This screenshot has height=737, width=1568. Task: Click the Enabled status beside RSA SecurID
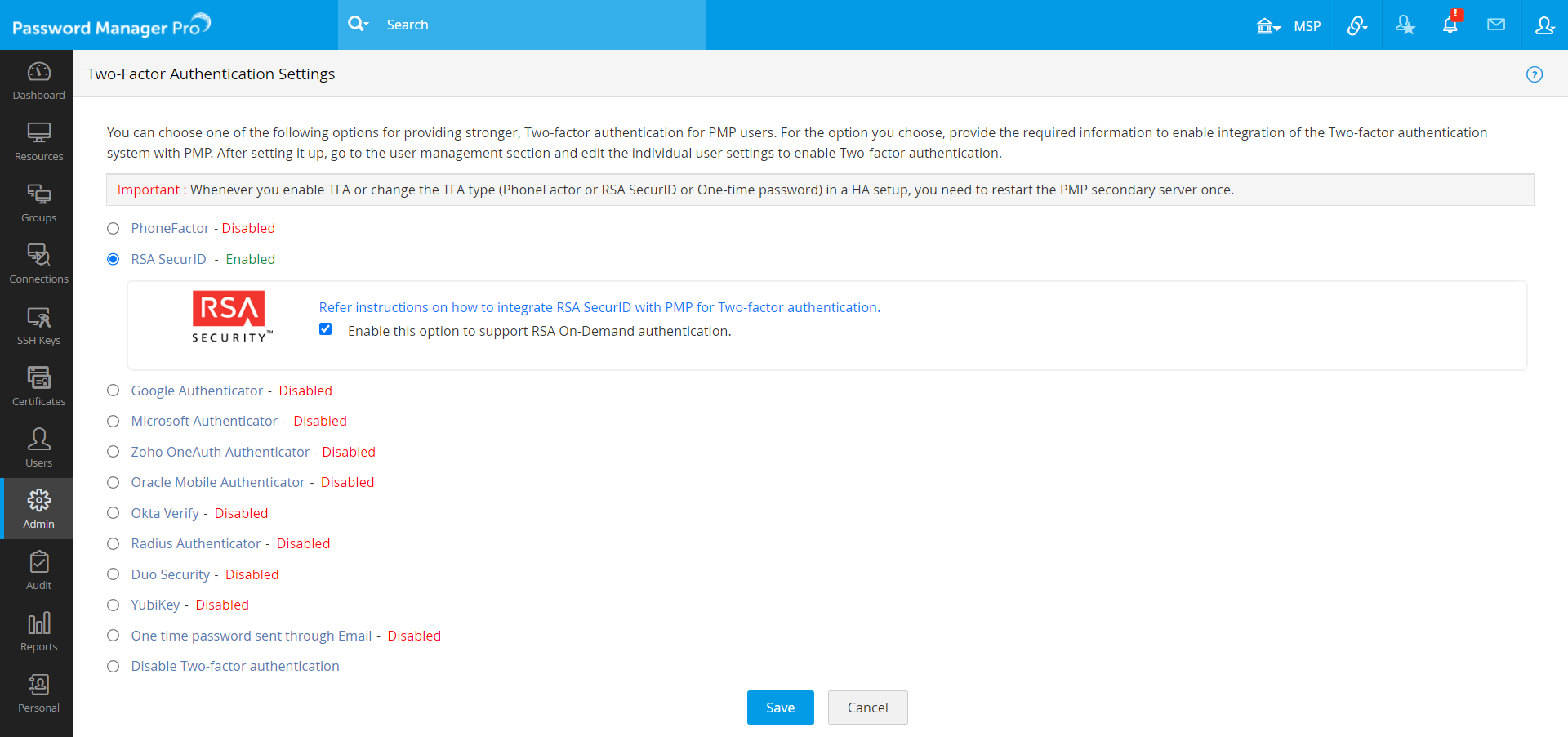(251, 259)
